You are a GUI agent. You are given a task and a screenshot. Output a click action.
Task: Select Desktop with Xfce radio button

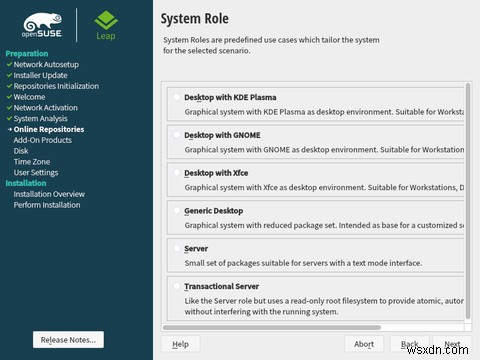176,172
